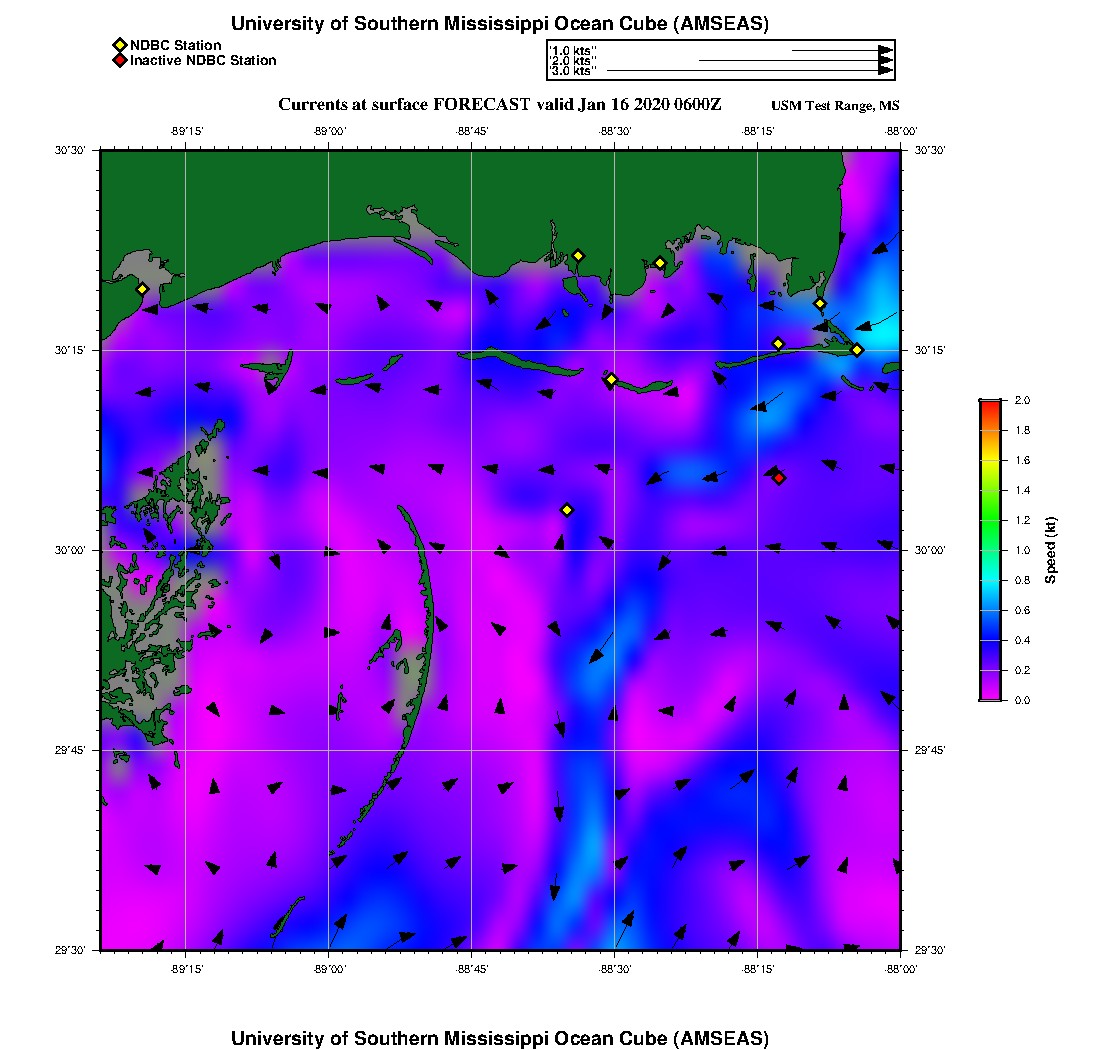The height and width of the screenshot is (1050, 1100).
Task: Click the red top of the speed color bar
Action: click(x=989, y=406)
